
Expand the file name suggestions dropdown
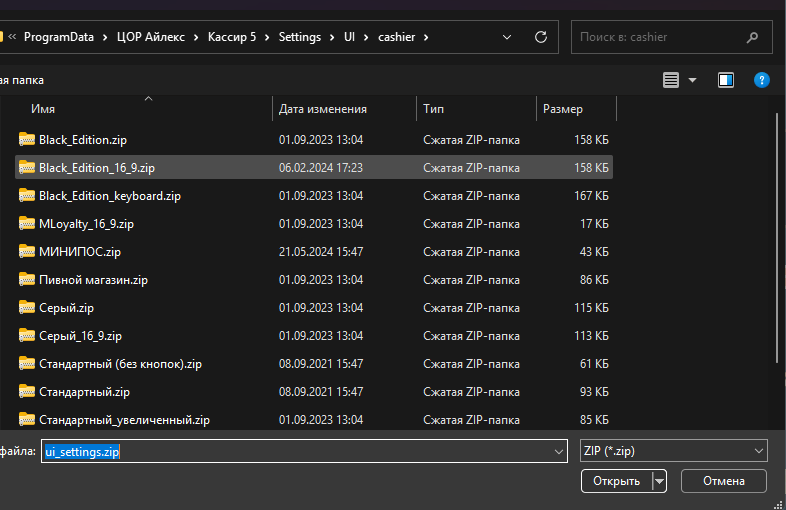coord(558,451)
